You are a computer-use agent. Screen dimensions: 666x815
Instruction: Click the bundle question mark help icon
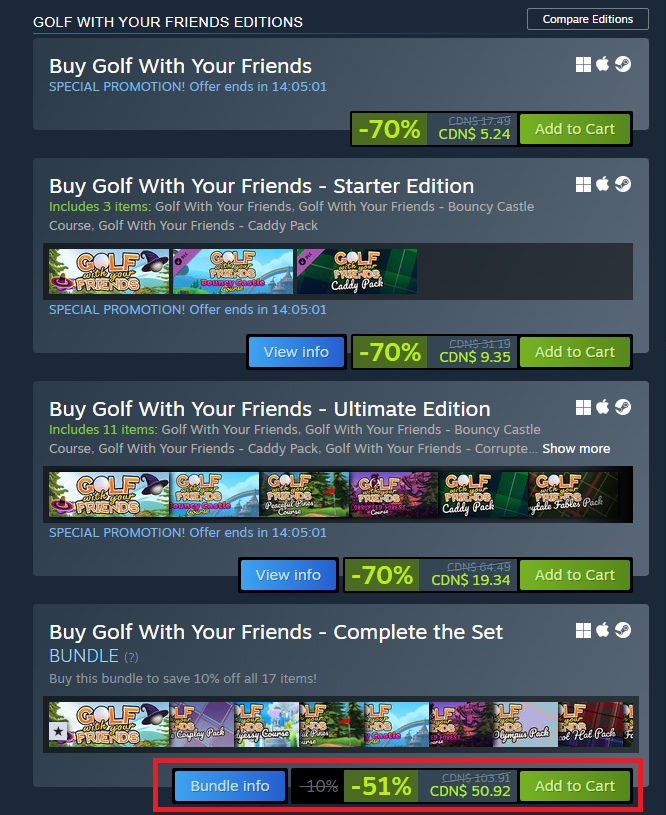[131, 658]
